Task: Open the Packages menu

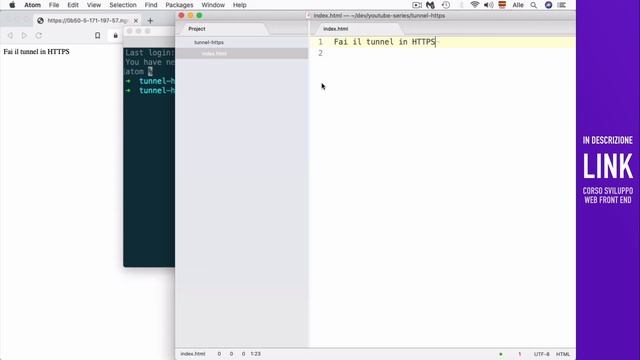Action: point(179,5)
